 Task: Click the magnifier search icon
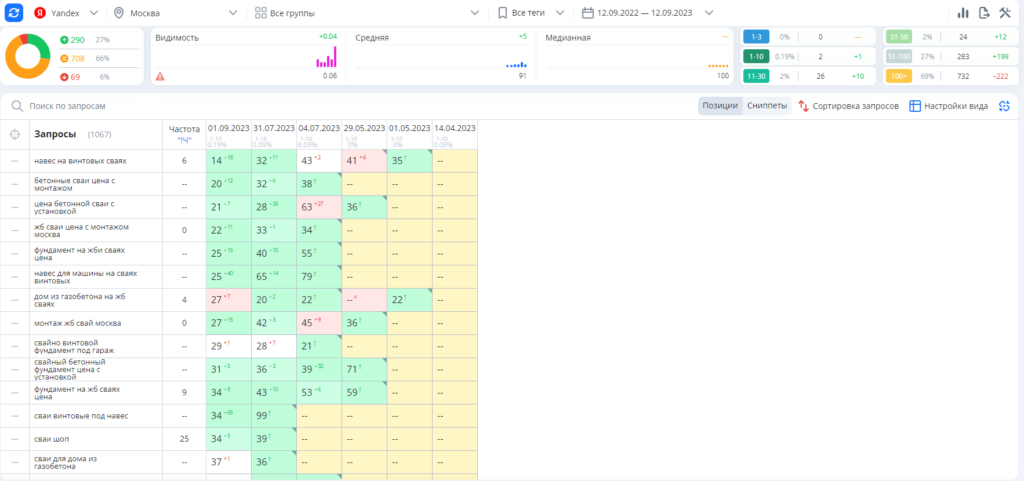coord(18,106)
